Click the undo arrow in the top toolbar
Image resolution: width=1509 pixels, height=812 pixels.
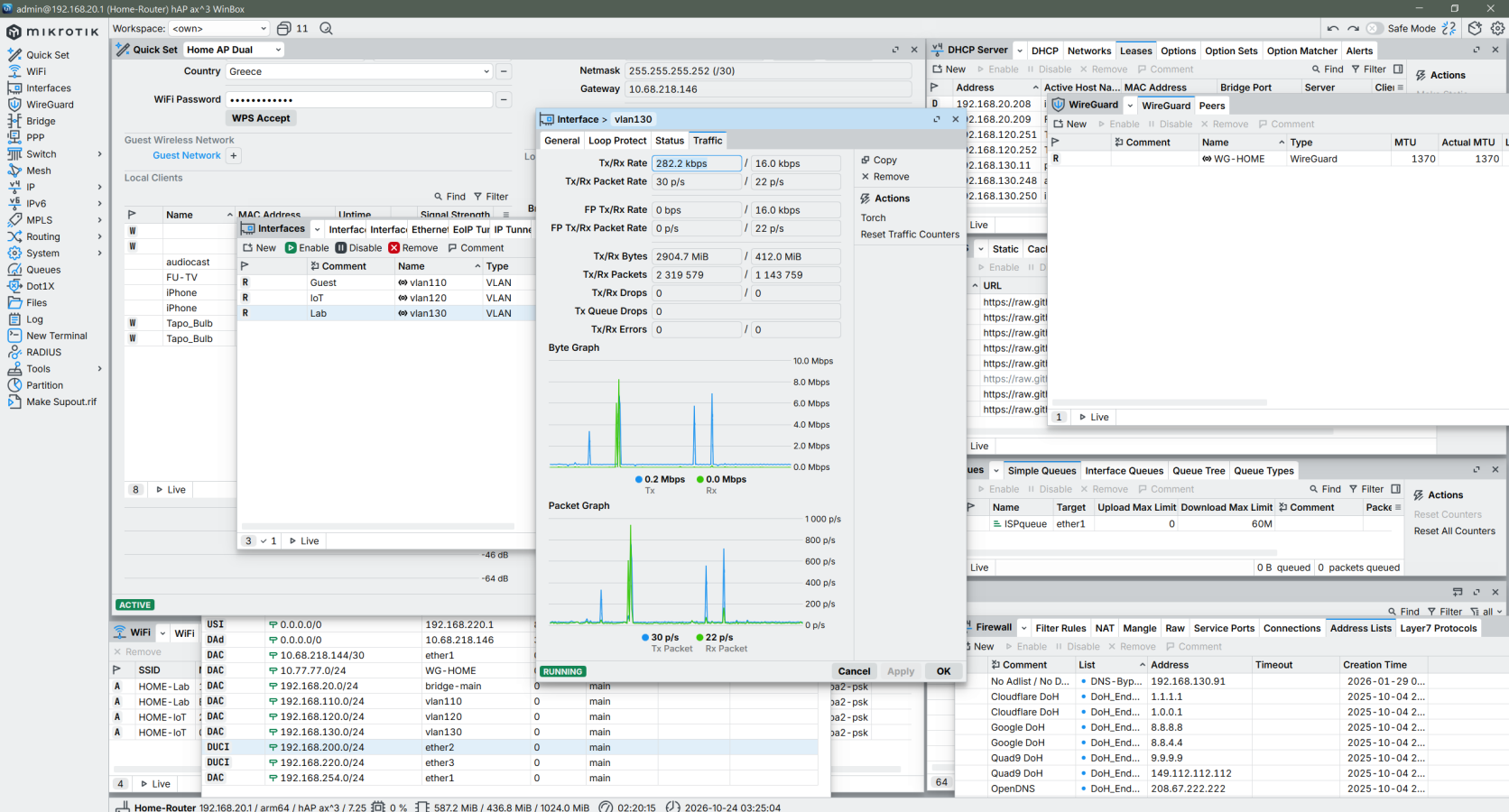1333,29
